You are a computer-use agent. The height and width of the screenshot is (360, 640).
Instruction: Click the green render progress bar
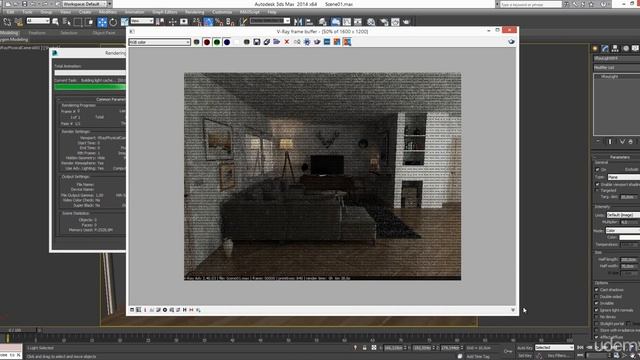(x=90, y=87)
